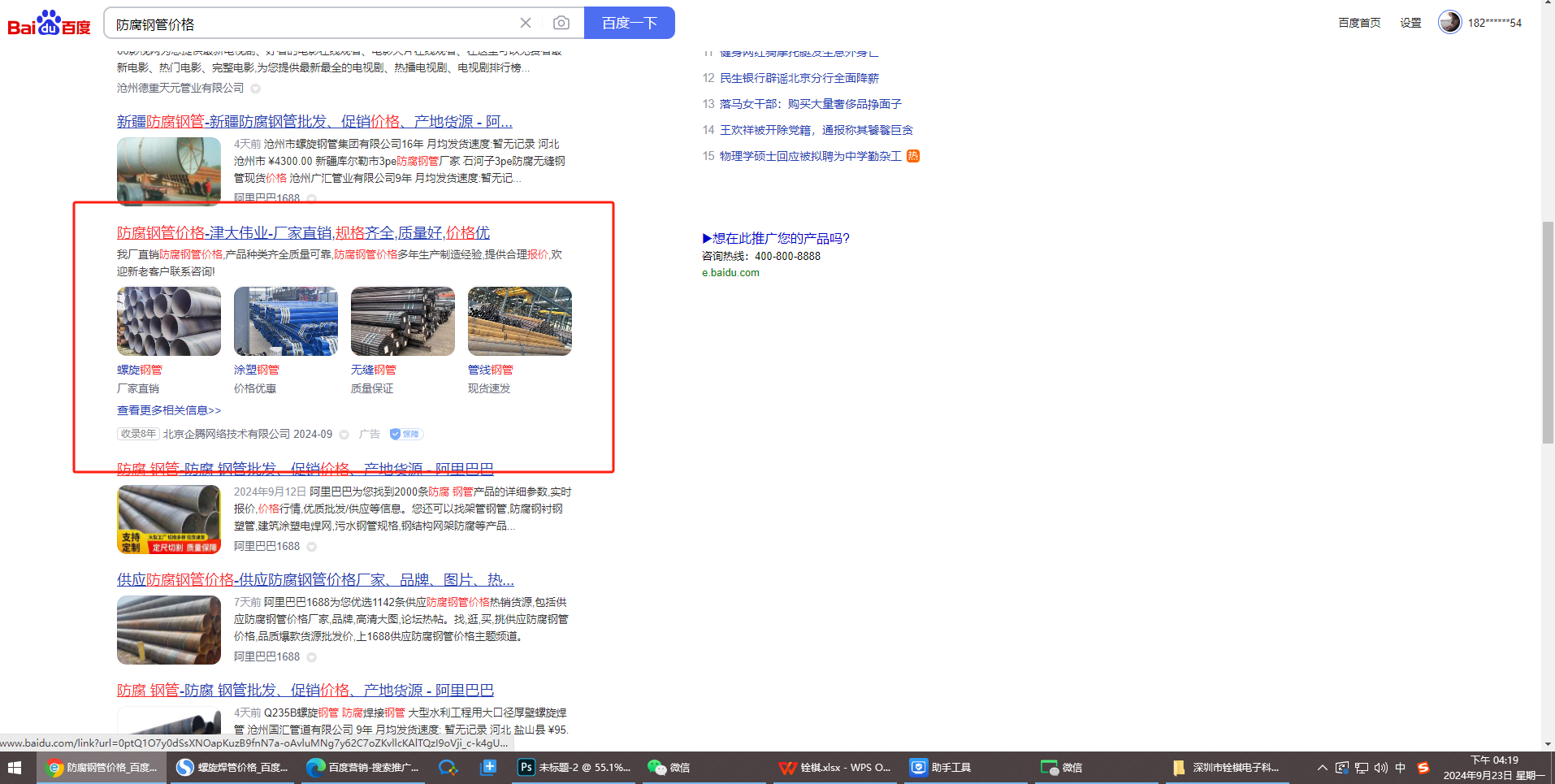The image size is (1555, 784).
Task: Switch to the Edge window 百度营销-搜索推广
Action: click(x=363, y=768)
